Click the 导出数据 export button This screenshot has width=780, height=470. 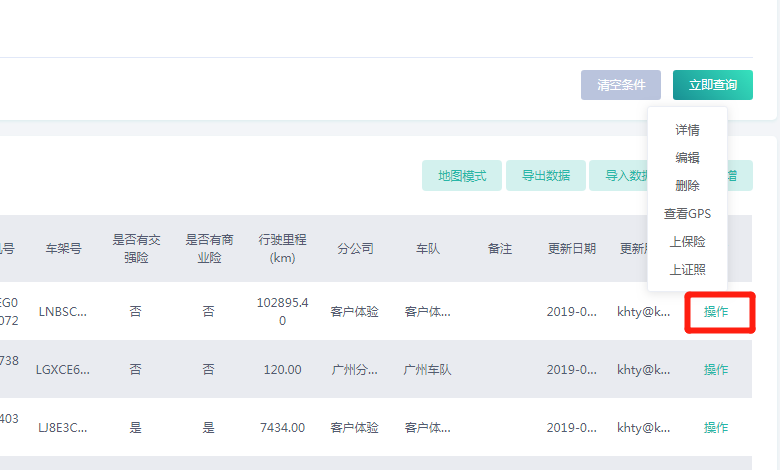point(545,176)
